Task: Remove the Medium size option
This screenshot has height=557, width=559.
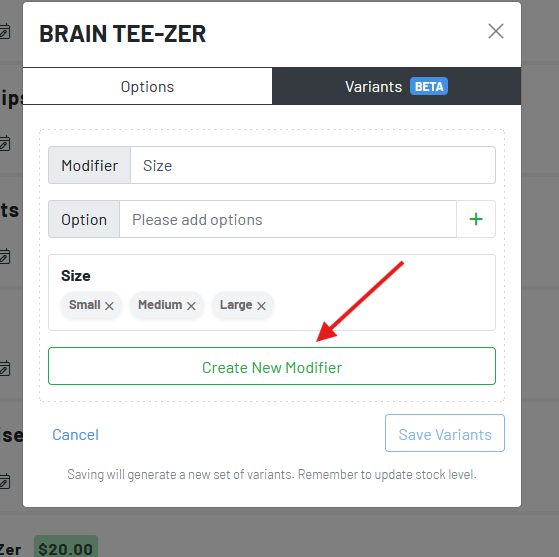Action: coord(191,306)
